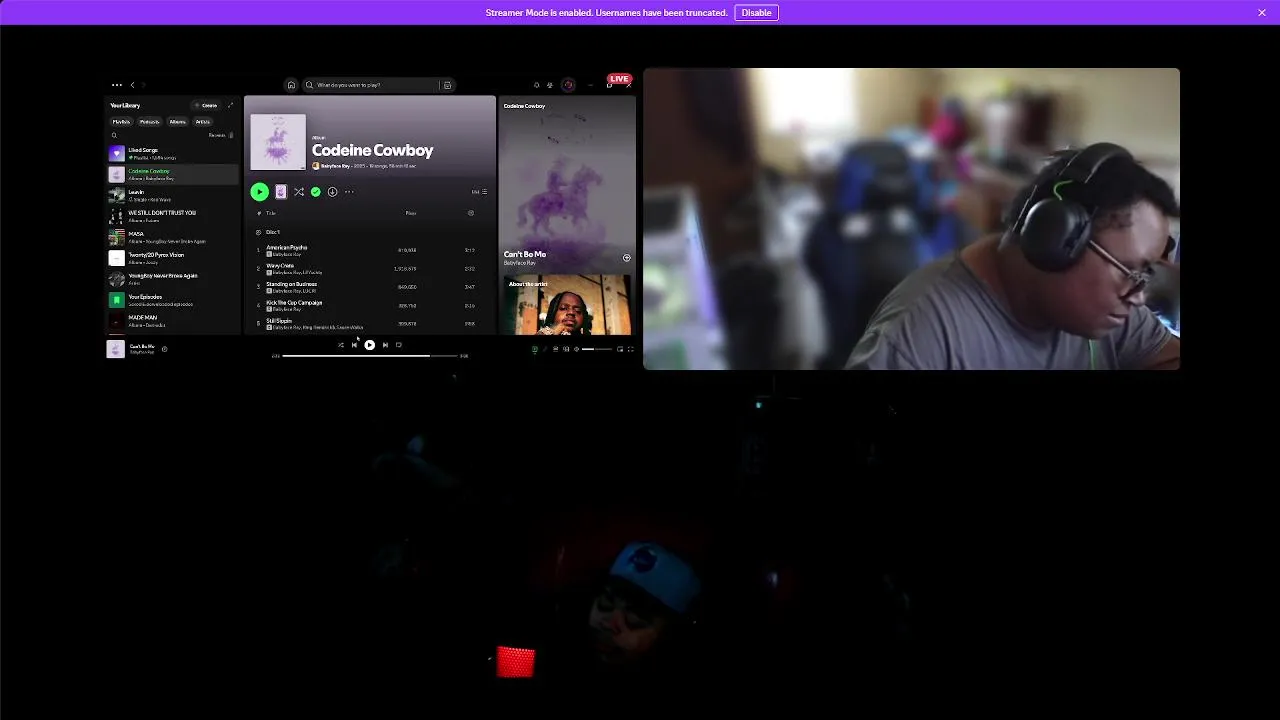Viewport: 1280px width, 720px height.
Task: Download the album with arrow icon
Action: [x=332, y=192]
